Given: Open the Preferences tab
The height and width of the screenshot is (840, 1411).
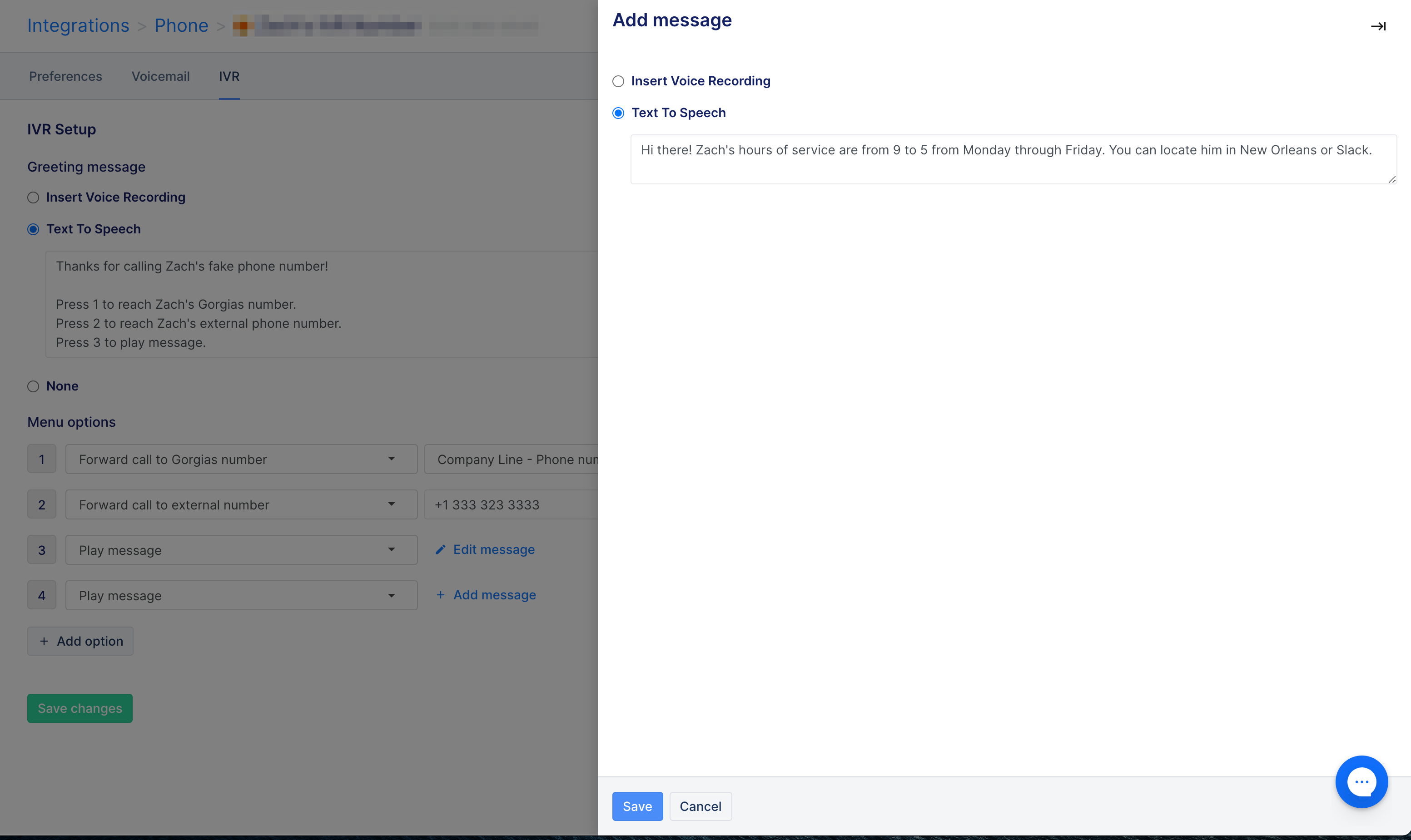Looking at the screenshot, I should [66, 76].
